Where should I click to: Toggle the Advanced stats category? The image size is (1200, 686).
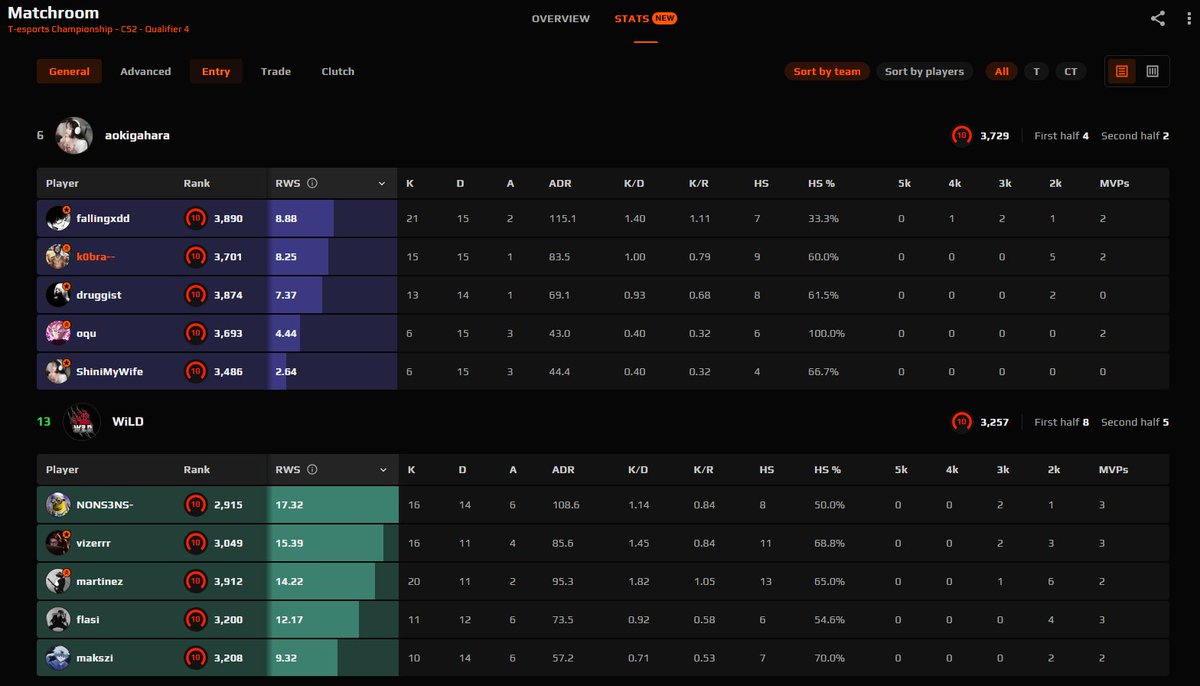[146, 71]
